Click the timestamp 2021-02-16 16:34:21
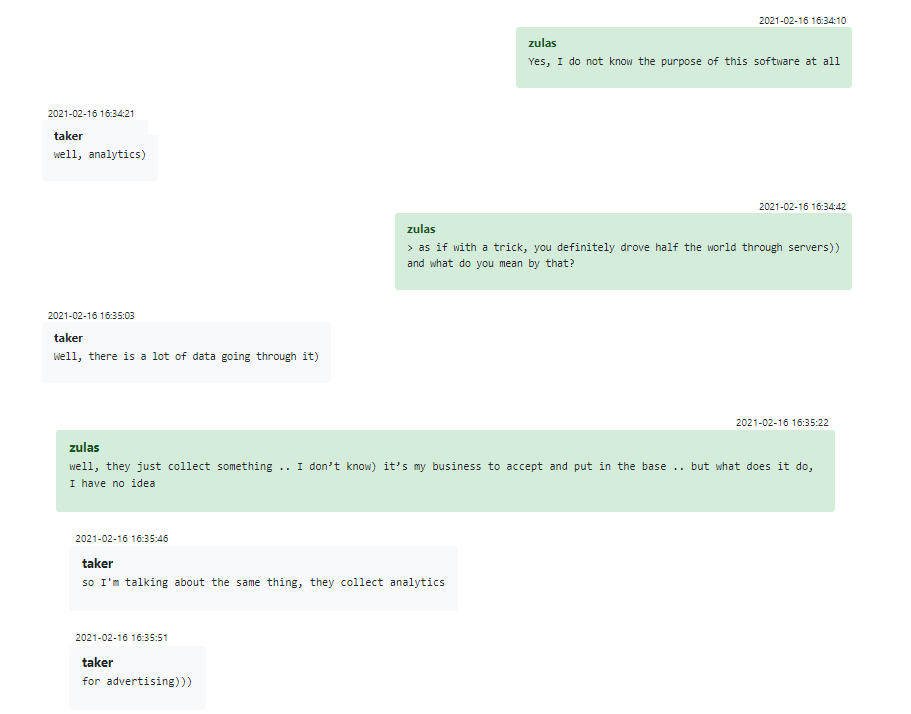The height and width of the screenshot is (714, 911). (x=91, y=113)
